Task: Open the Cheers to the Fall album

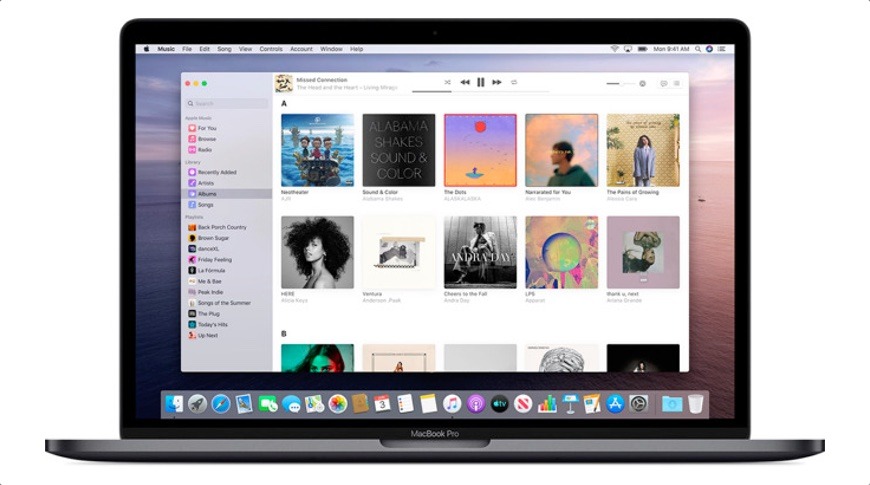Action: pyautogui.click(x=480, y=252)
